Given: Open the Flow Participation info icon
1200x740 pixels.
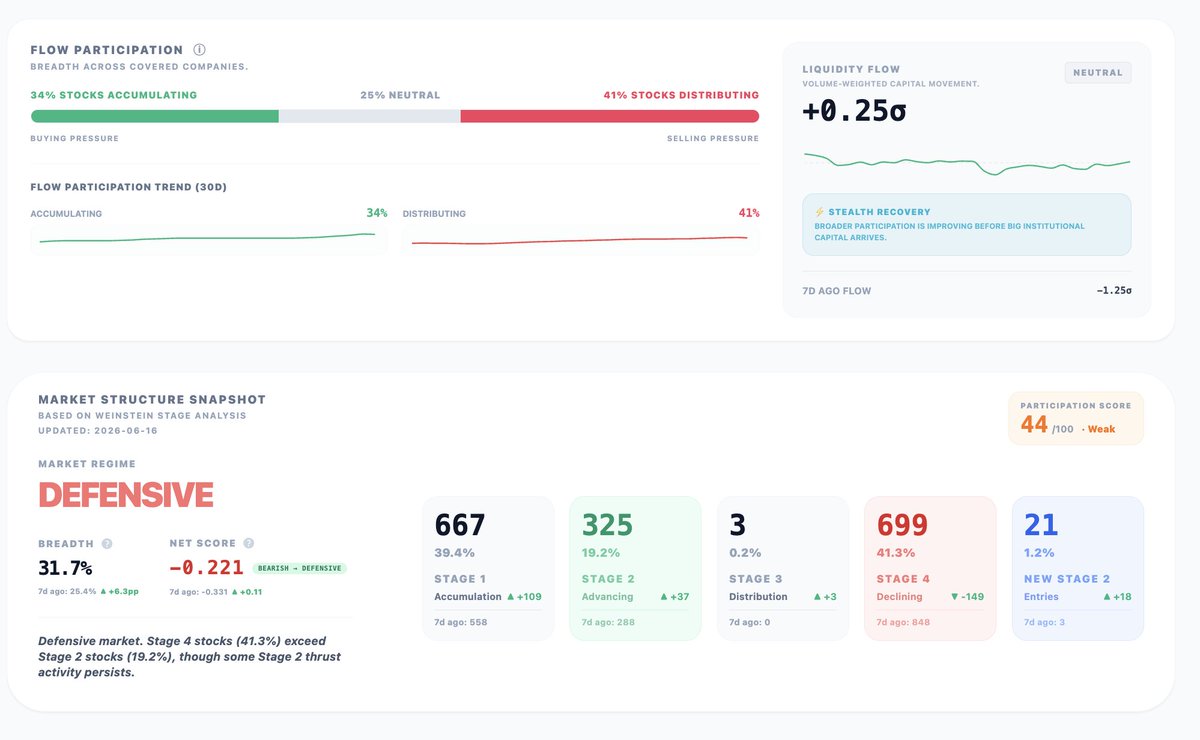Looking at the screenshot, I should [x=199, y=50].
